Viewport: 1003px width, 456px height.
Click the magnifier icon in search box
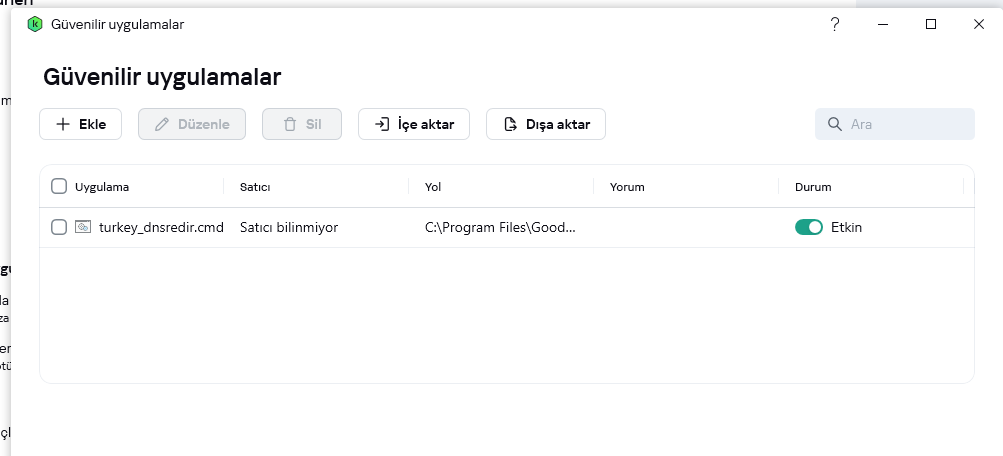[834, 125]
